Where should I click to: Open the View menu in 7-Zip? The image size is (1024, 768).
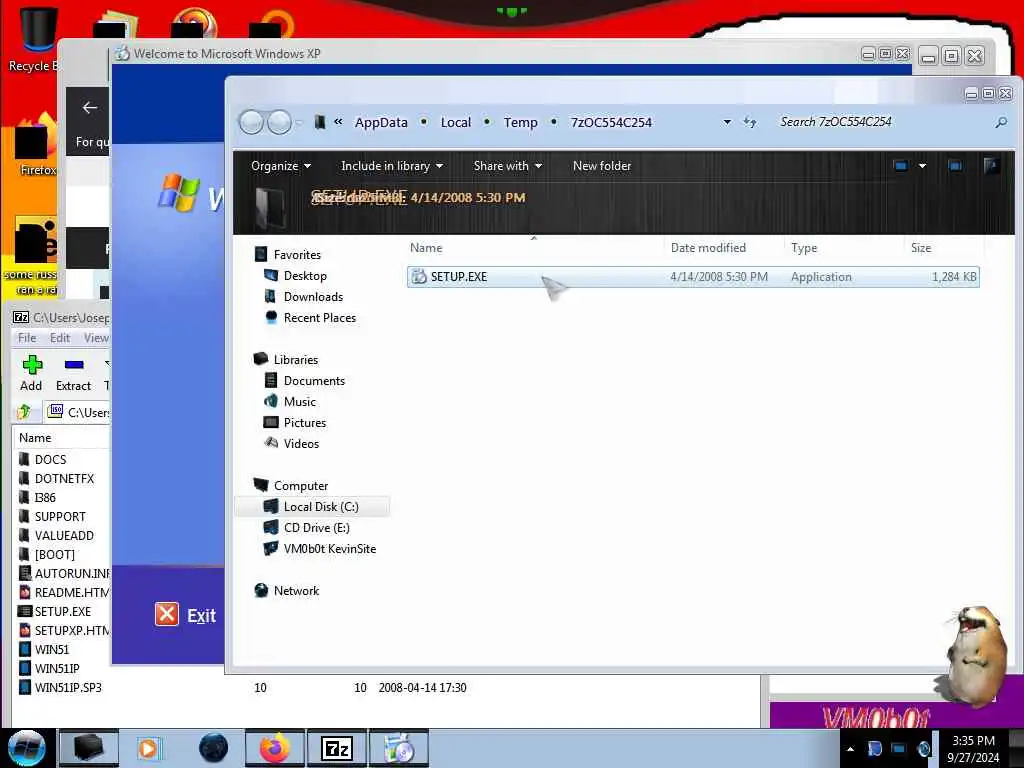point(96,338)
